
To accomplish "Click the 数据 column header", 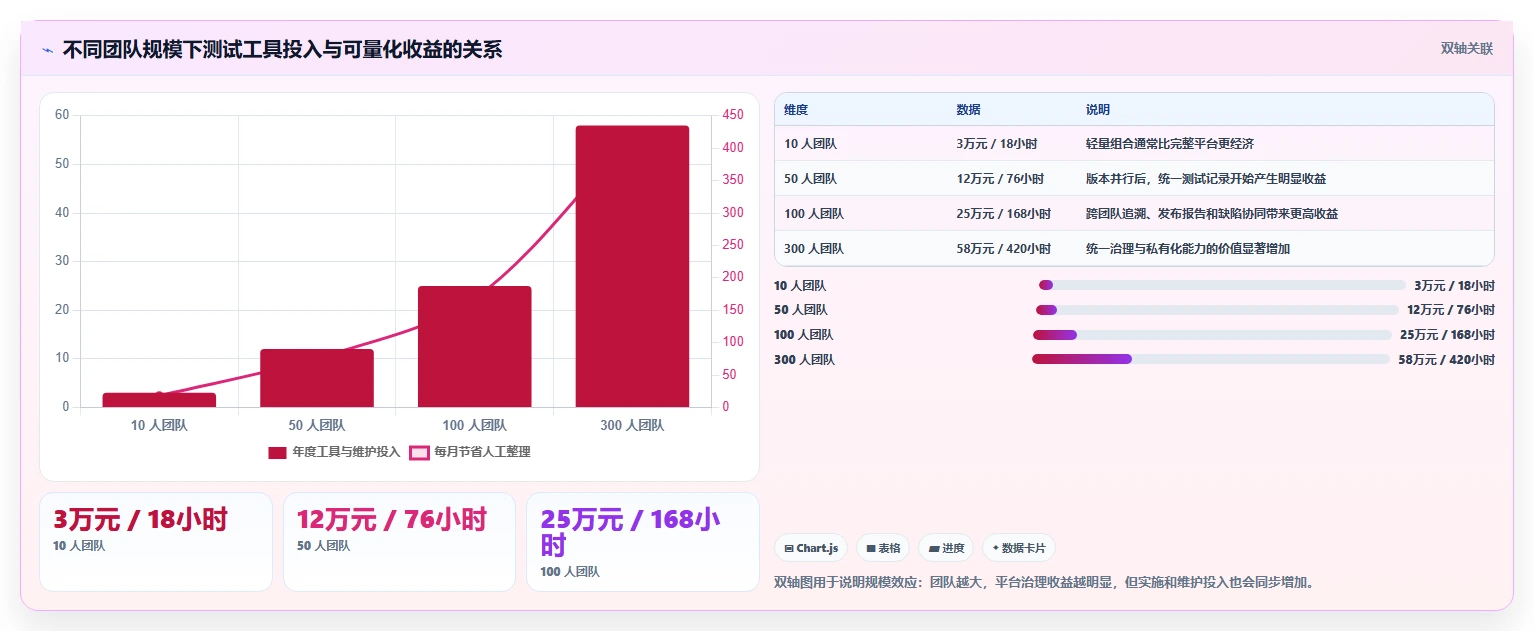I will (x=968, y=110).
